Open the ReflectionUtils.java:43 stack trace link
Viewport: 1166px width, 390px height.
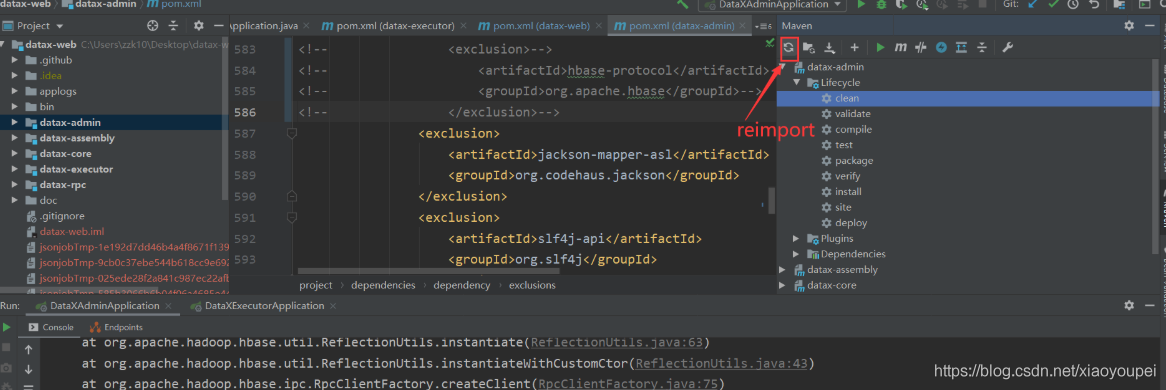[720, 365]
